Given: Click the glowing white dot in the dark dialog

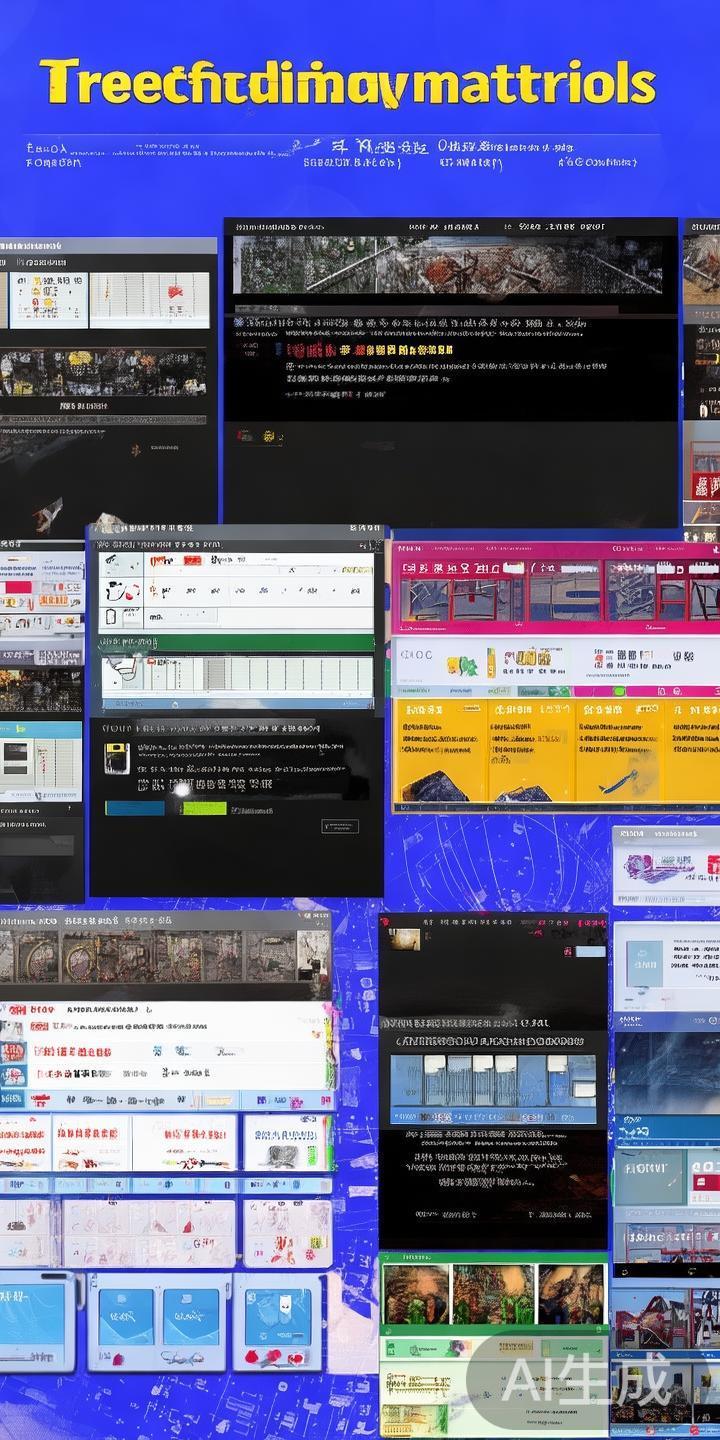Looking at the screenshot, I should (181, 790).
